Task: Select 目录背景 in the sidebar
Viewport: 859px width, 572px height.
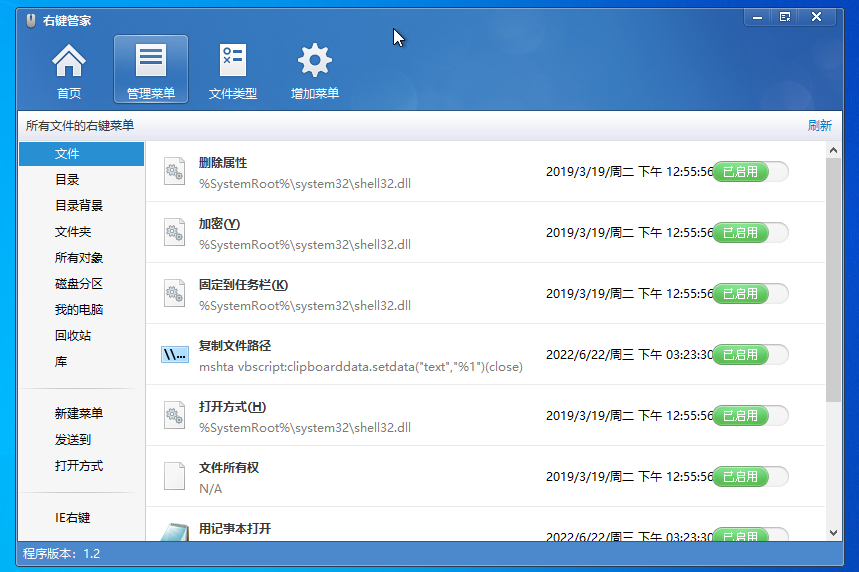Action: pos(79,206)
